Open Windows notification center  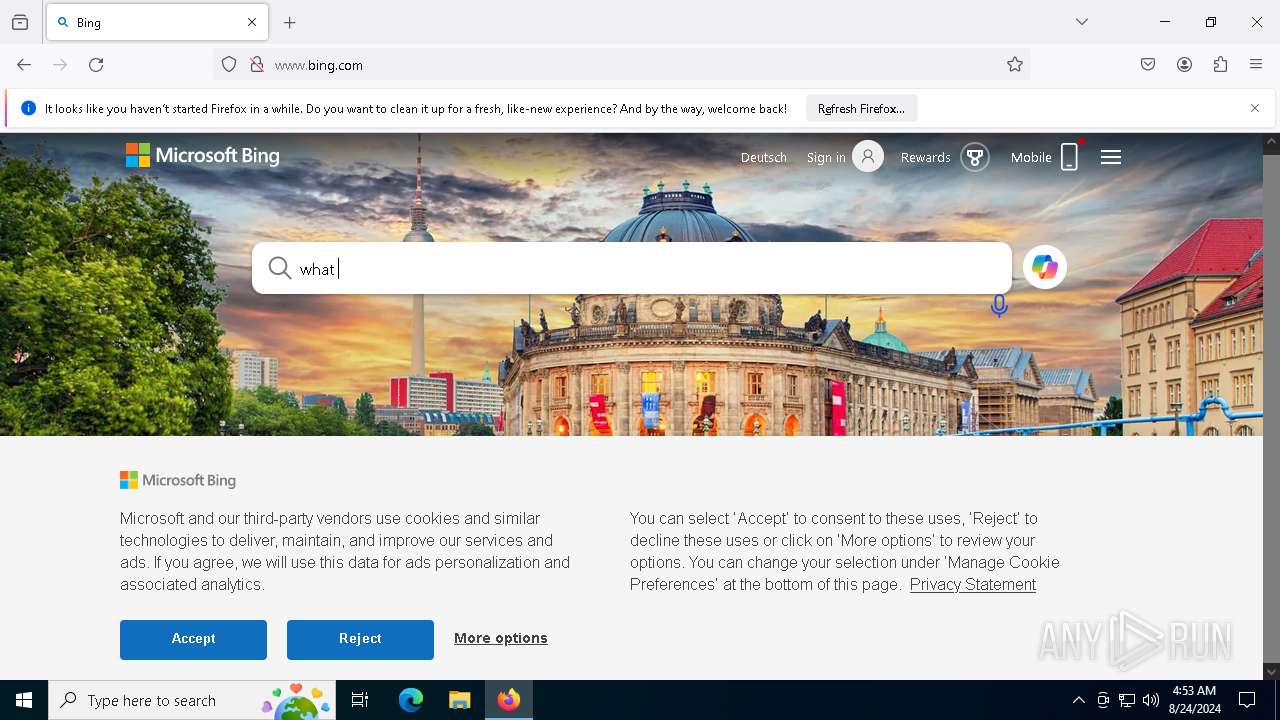coord(1247,700)
